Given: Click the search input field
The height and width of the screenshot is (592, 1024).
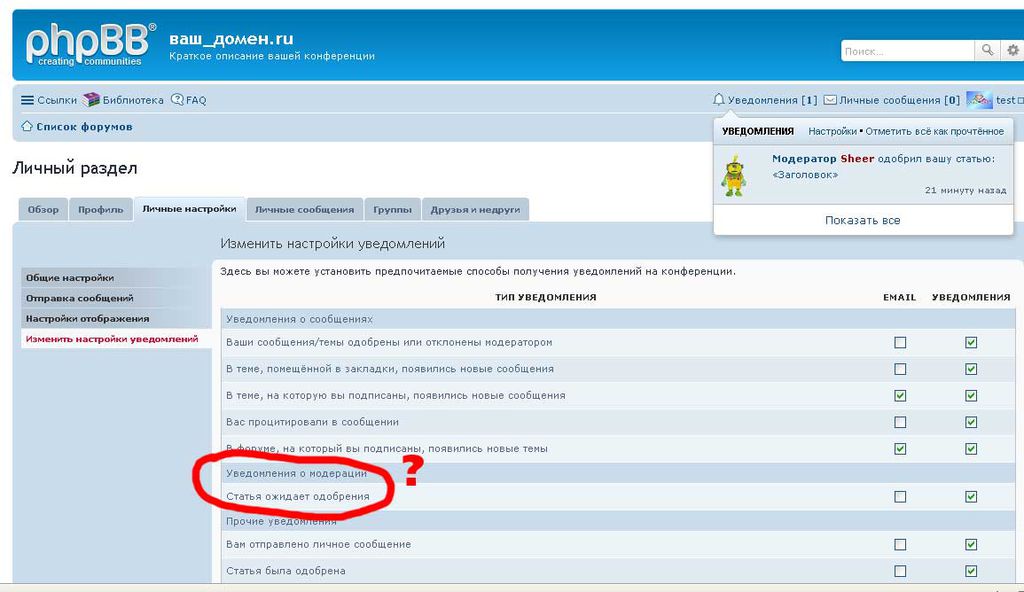Looking at the screenshot, I should click(906, 50).
